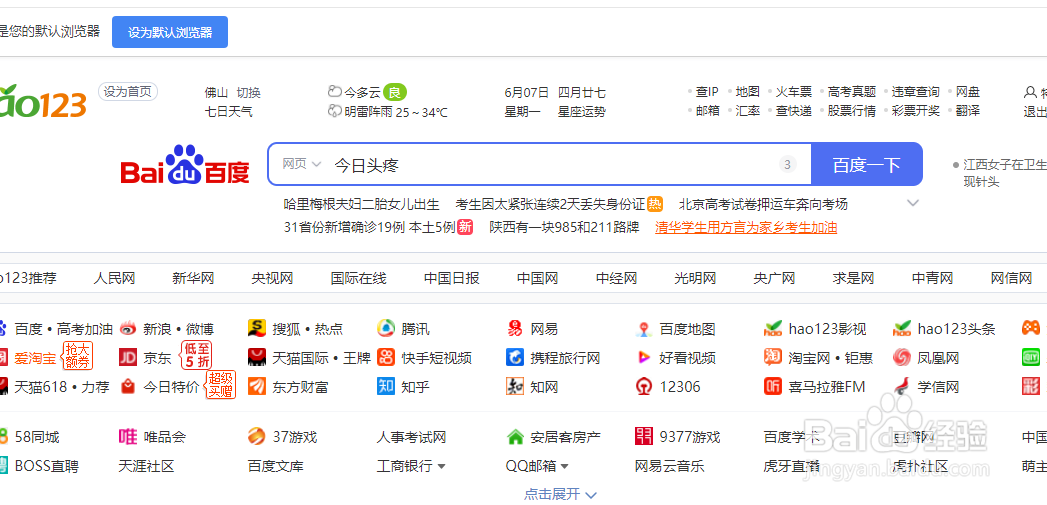Click 切换 to change city
1047x505 pixels.
click(249, 93)
